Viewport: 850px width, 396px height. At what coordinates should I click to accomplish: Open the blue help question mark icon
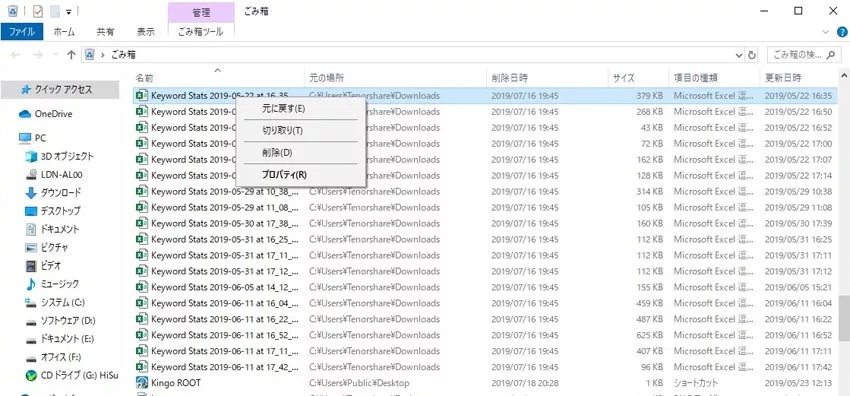(841, 32)
